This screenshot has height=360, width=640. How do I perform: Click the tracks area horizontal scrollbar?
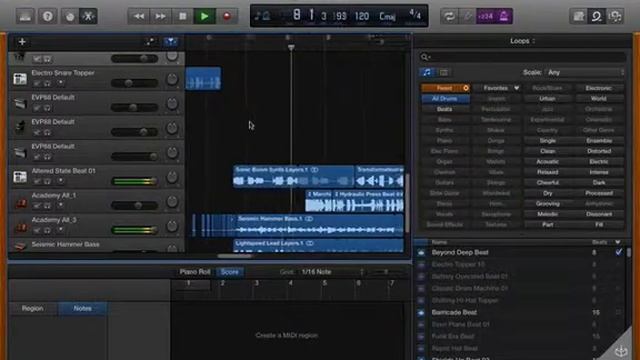[x=235, y=256]
